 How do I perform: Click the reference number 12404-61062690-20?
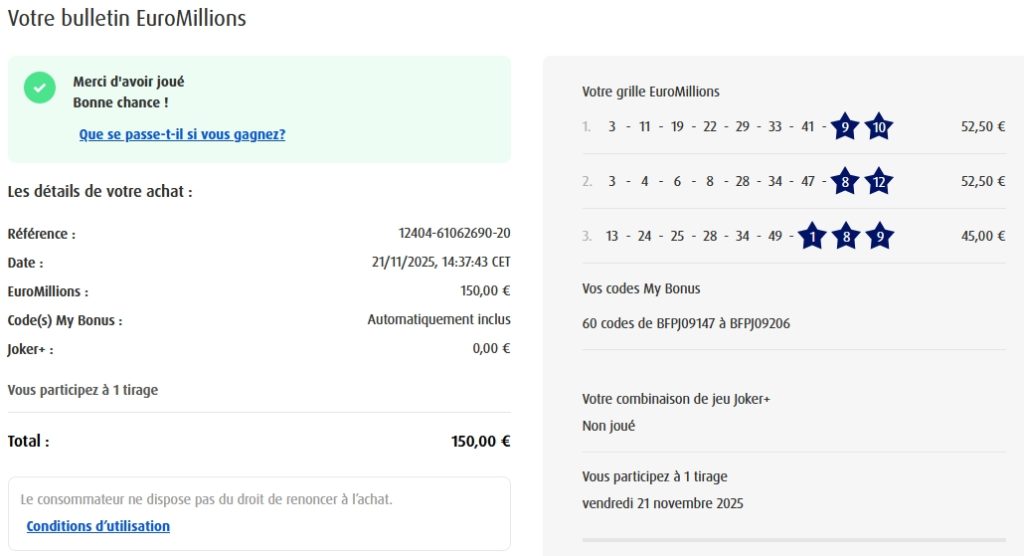(454, 234)
